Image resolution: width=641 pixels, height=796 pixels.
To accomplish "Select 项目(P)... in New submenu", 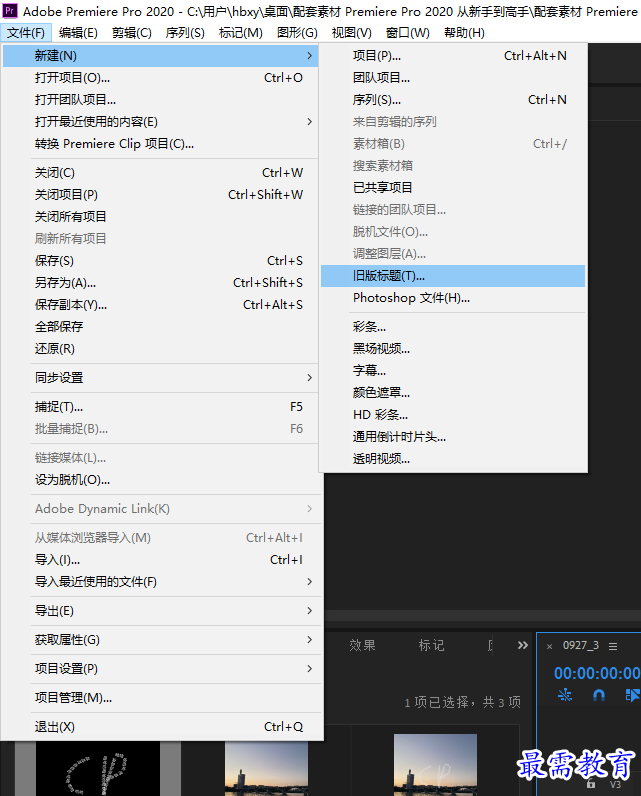I will 453,55.
